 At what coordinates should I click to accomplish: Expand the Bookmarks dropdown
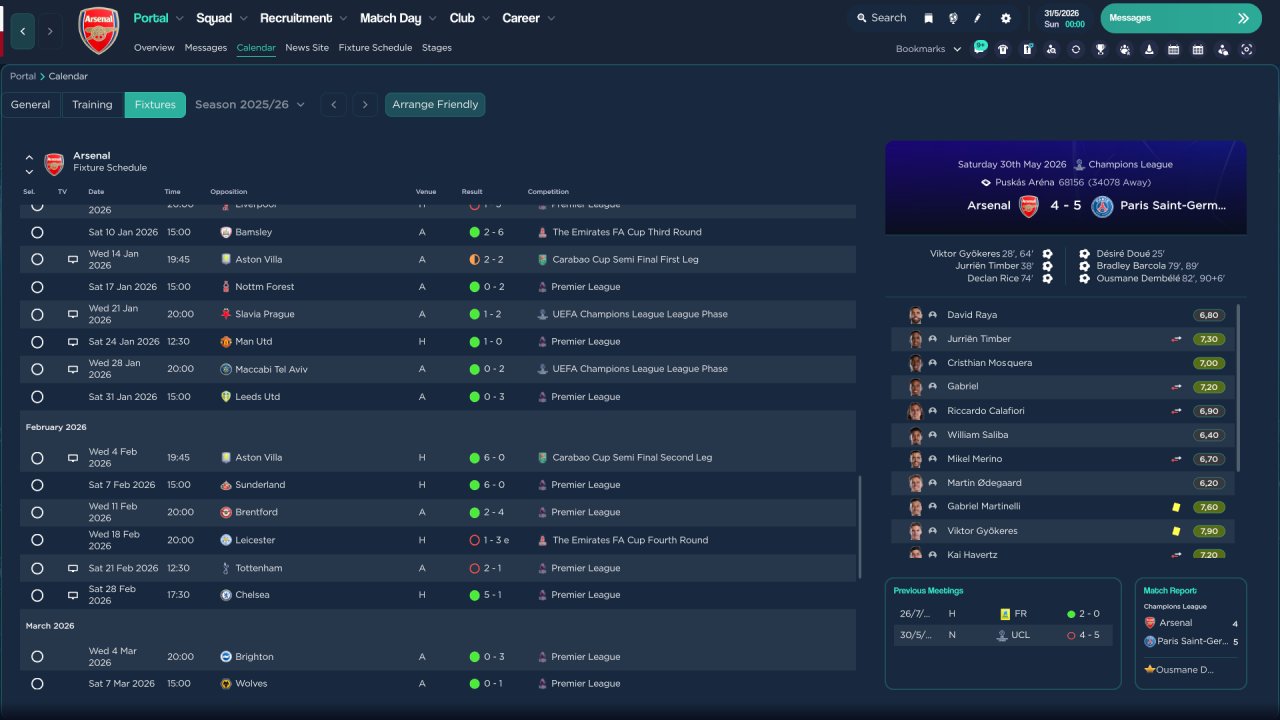928,49
